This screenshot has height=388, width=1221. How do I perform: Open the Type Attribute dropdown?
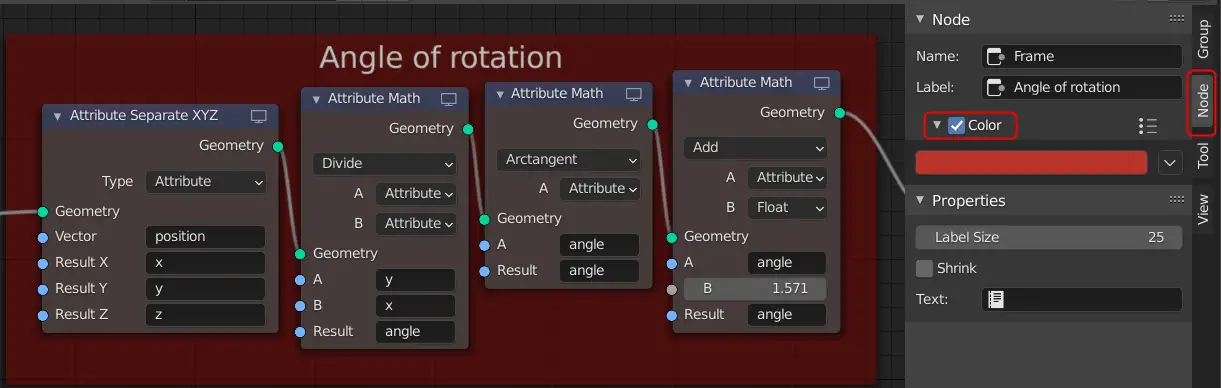point(206,182)
